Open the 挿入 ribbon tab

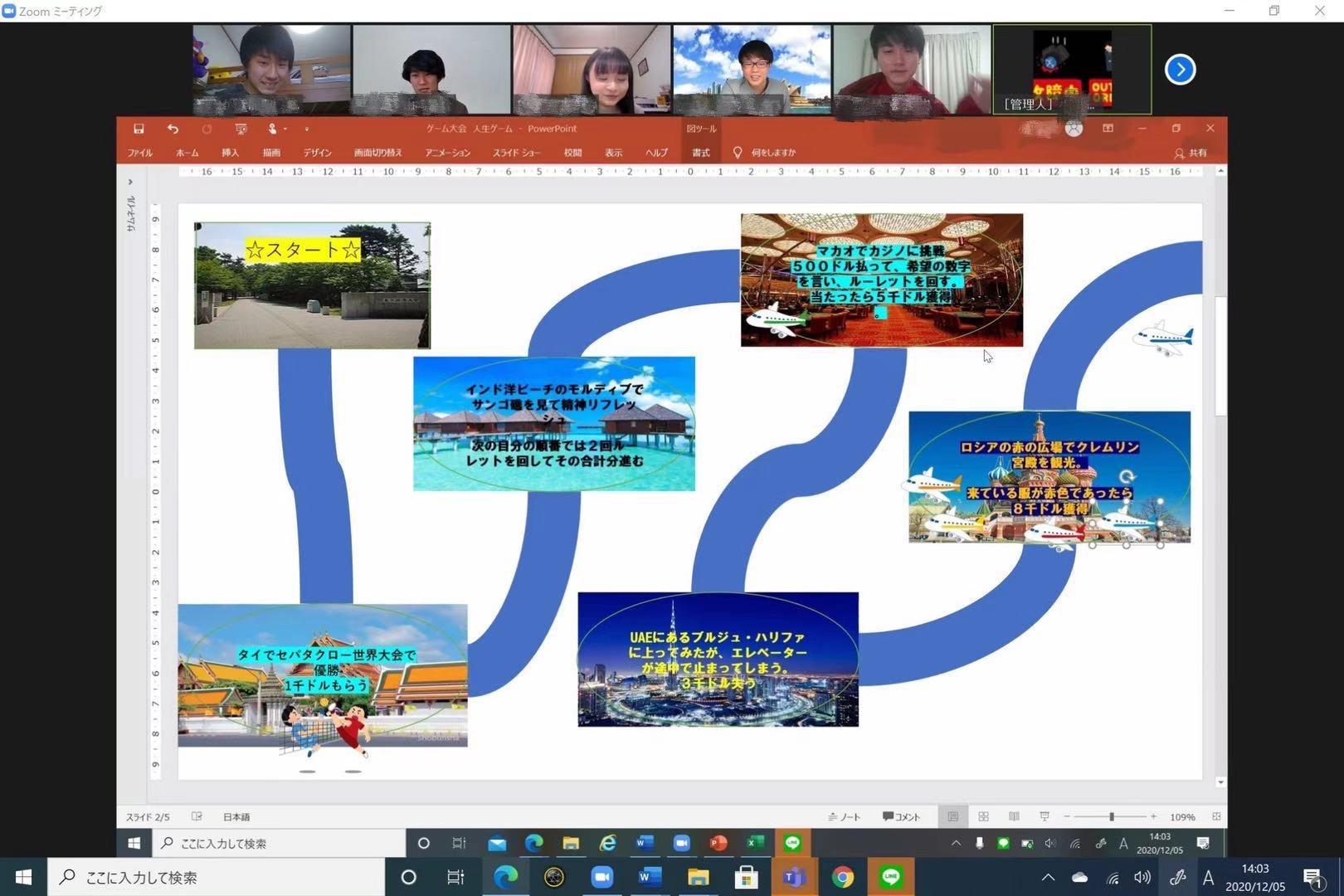tap(230, 153)
